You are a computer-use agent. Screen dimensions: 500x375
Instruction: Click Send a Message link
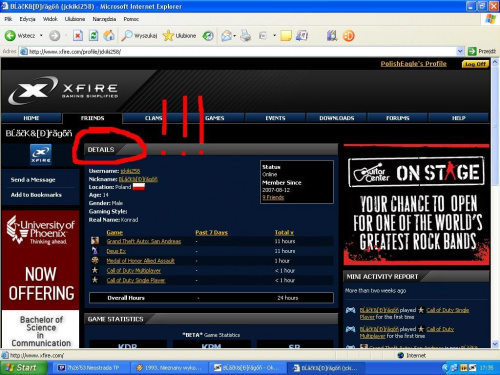[x=33, y=180]
